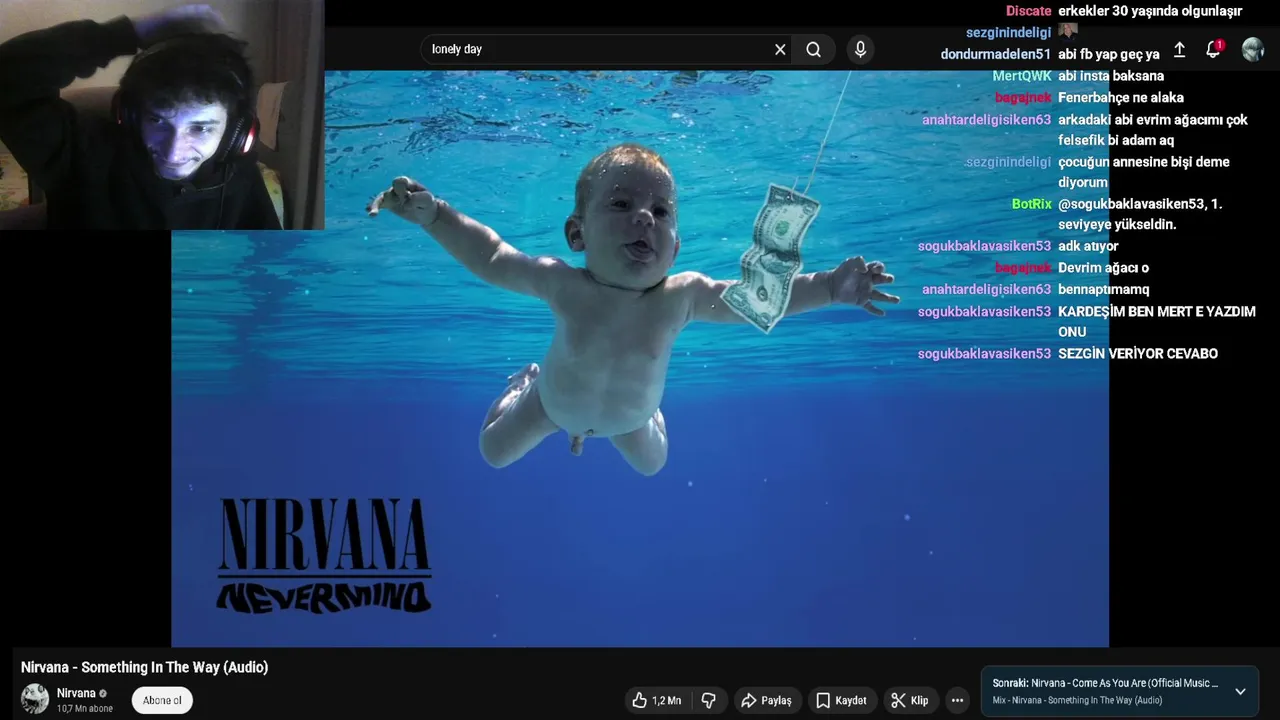Click chat message "bennaptımamq"
1280x720 pixels.
coord(1104,290)
